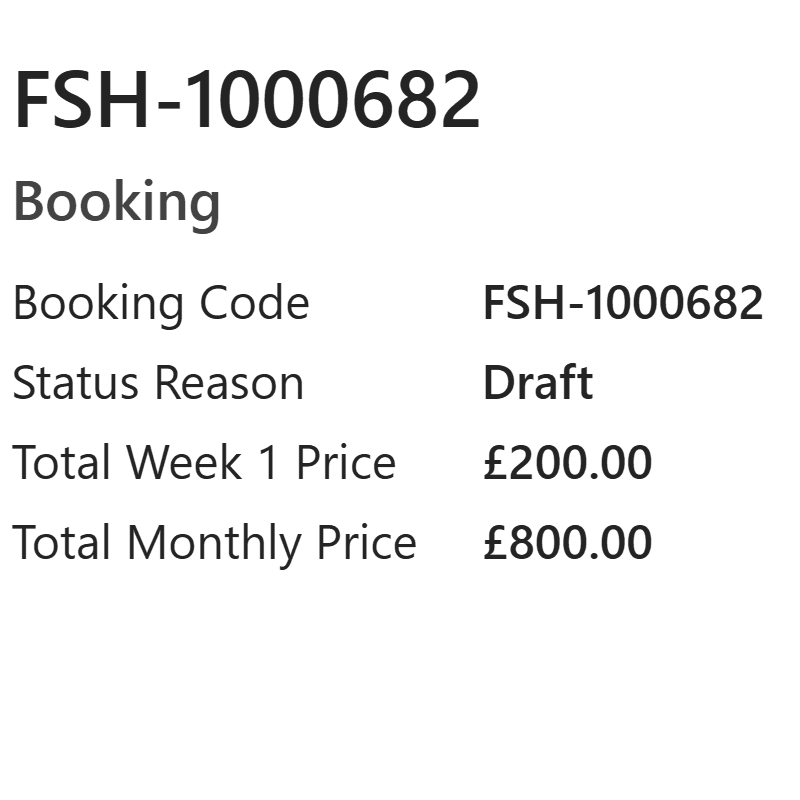The width and height of the screenshot is (800, 800).
Task: Select the £200.00 price value
Action: coord(567,463)
